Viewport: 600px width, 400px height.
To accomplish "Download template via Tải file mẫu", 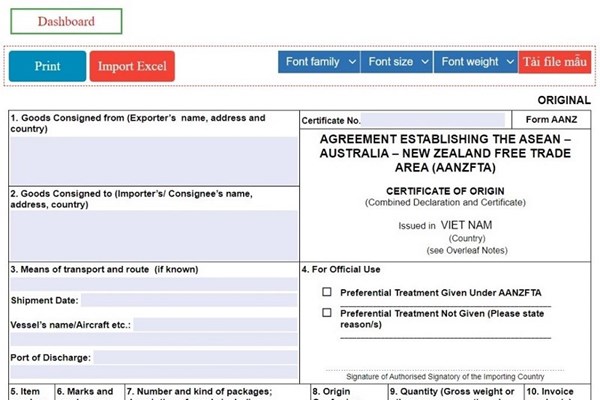I will click(554, 62).
